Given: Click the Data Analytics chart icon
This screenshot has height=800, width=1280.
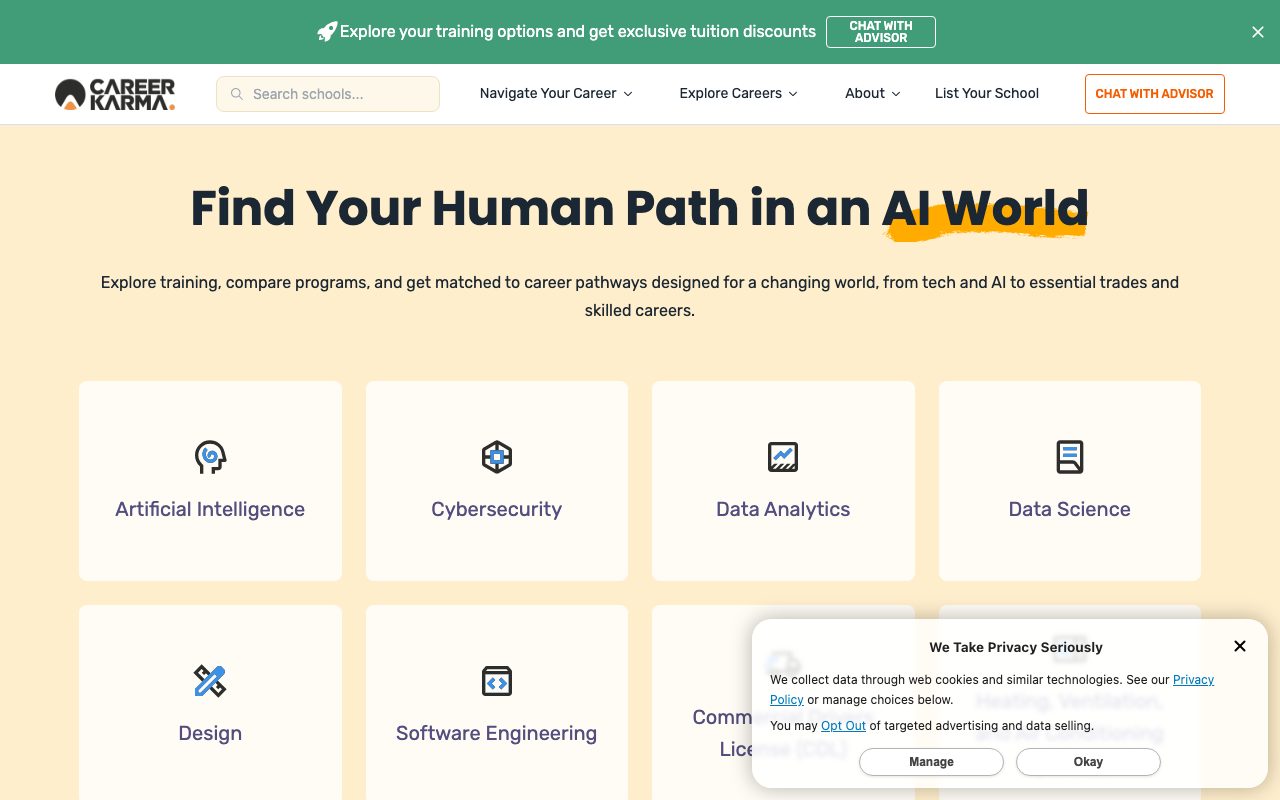Looking at the screenshot, I should 783,457.
